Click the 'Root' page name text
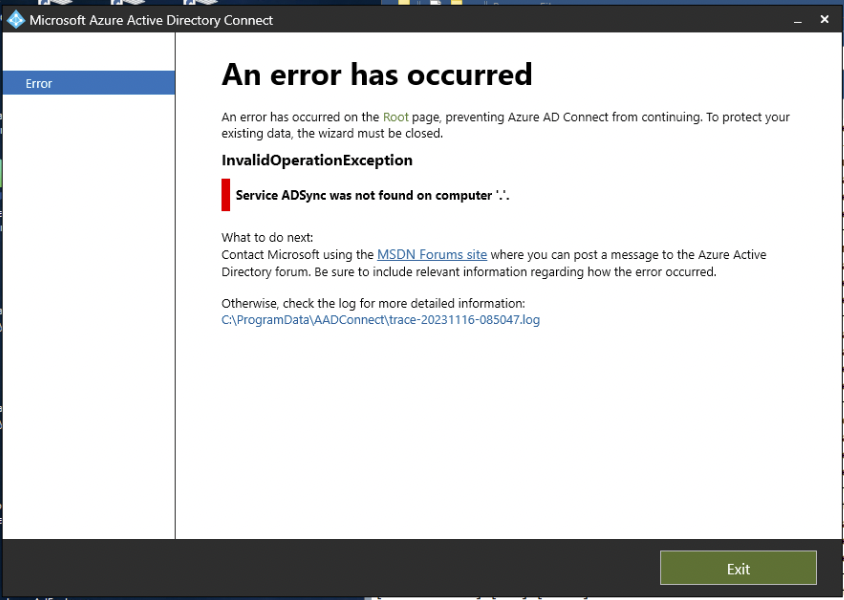The width and height of the screenshot is (844, 600). coord(396,117)
